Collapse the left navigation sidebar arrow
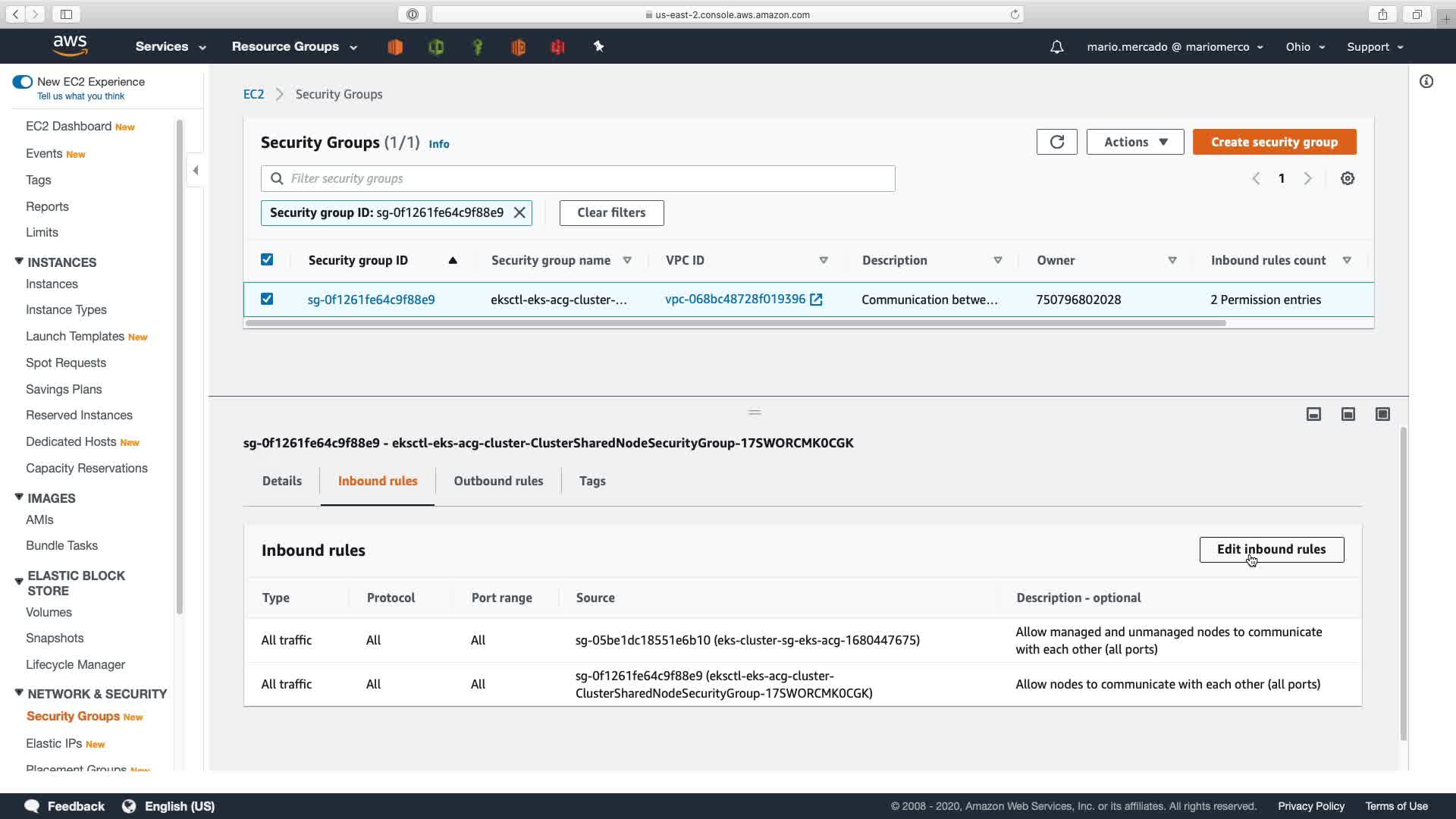Image resolution: width=1456 pixels, height=819 pixels. click(x=196, y=171)
